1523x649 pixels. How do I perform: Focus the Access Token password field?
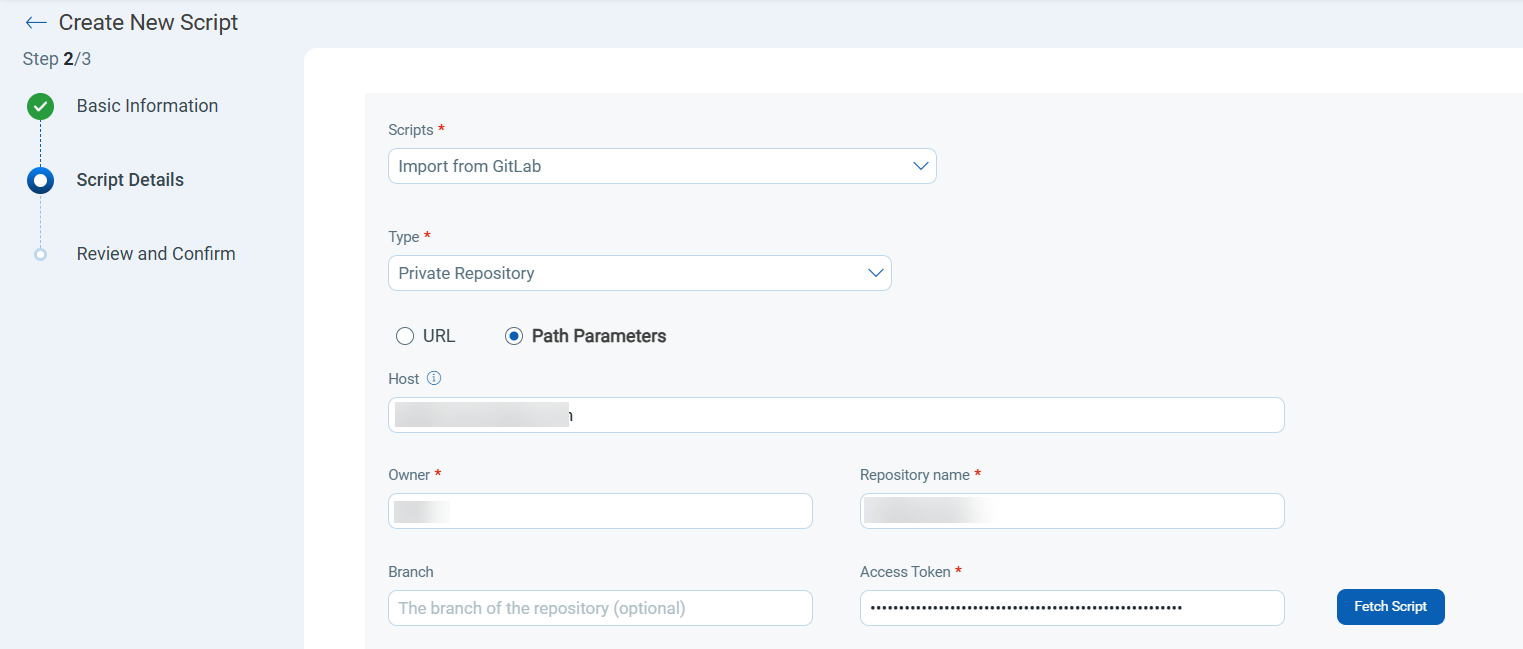pos(1071,608)
